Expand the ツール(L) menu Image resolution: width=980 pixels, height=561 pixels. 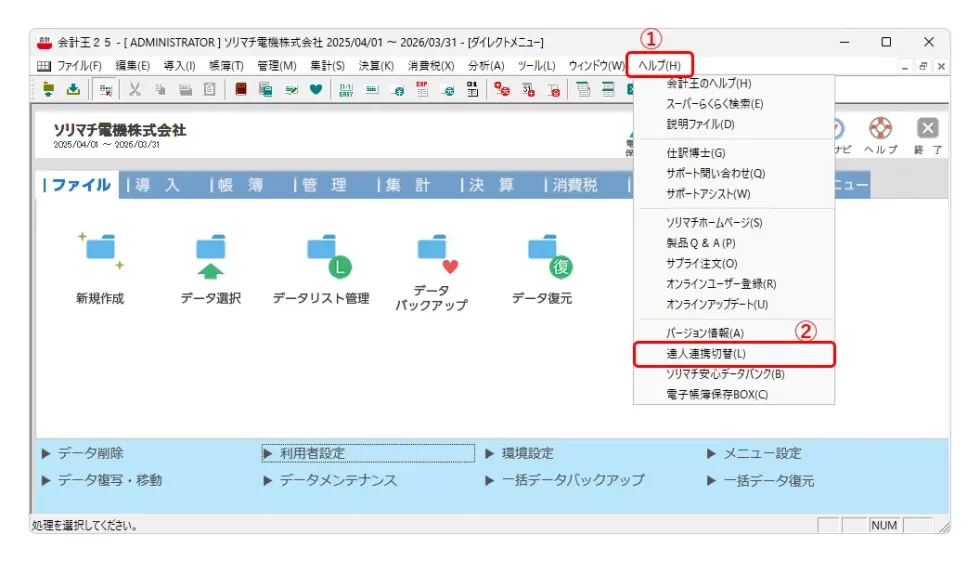point(535,66)
